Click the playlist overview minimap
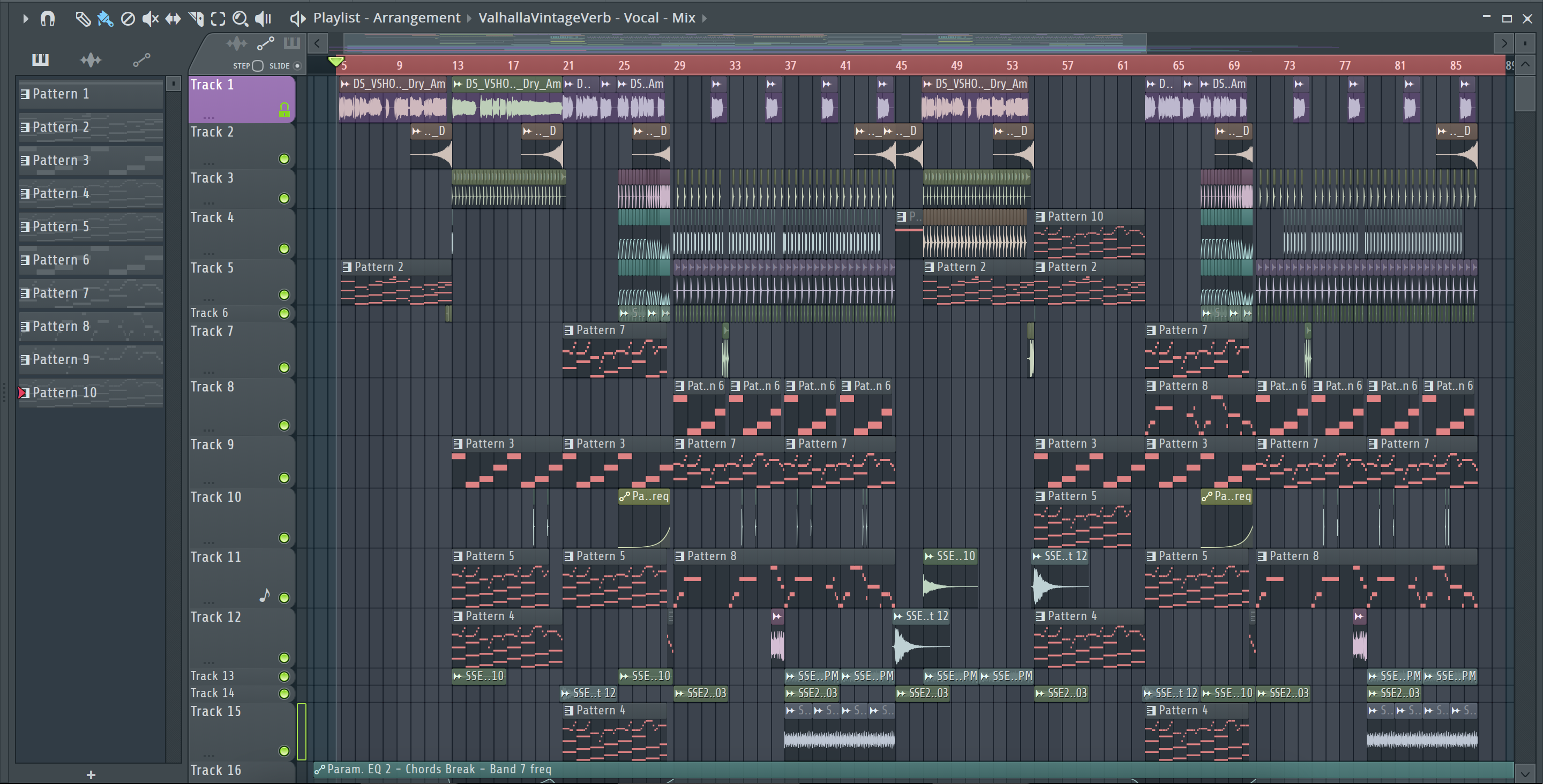Image resolution: width=1543 pixels, height=784 pixels. (x=745, y=43)
